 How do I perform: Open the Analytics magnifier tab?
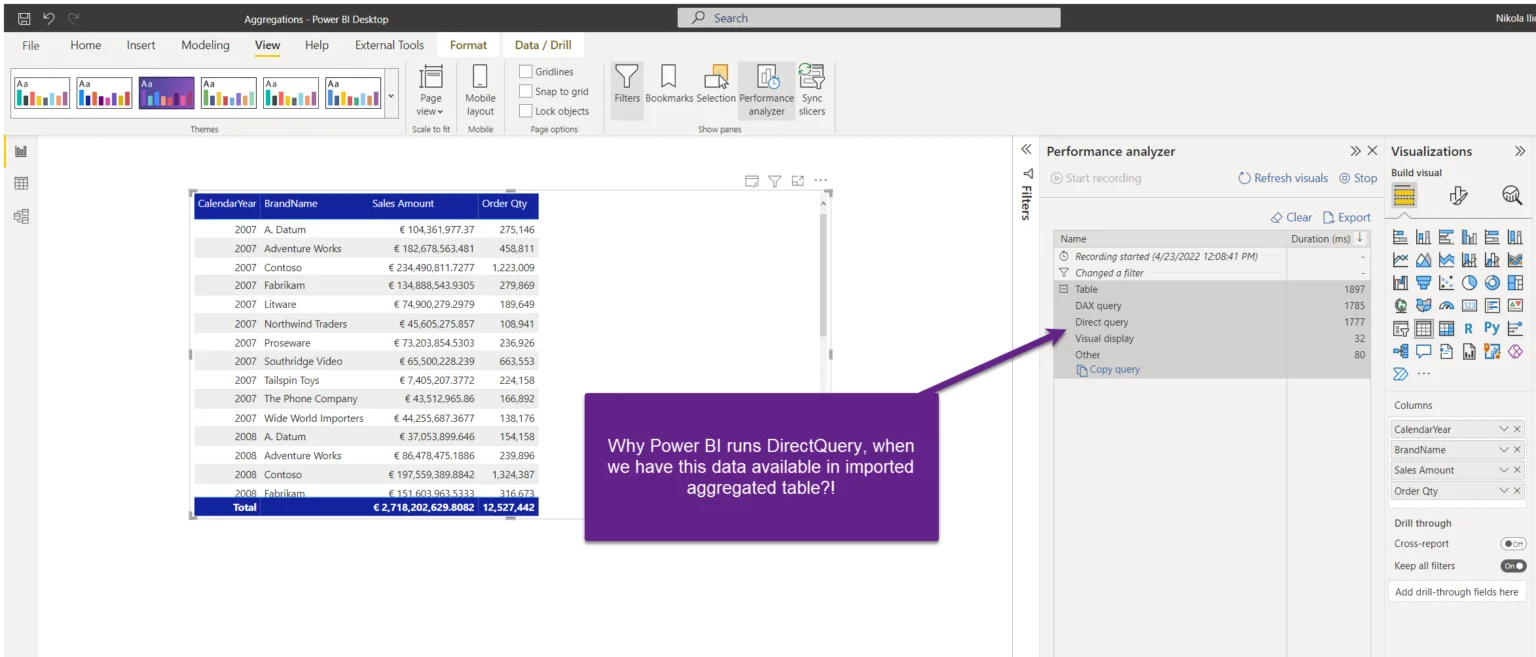coord(1512,195)
